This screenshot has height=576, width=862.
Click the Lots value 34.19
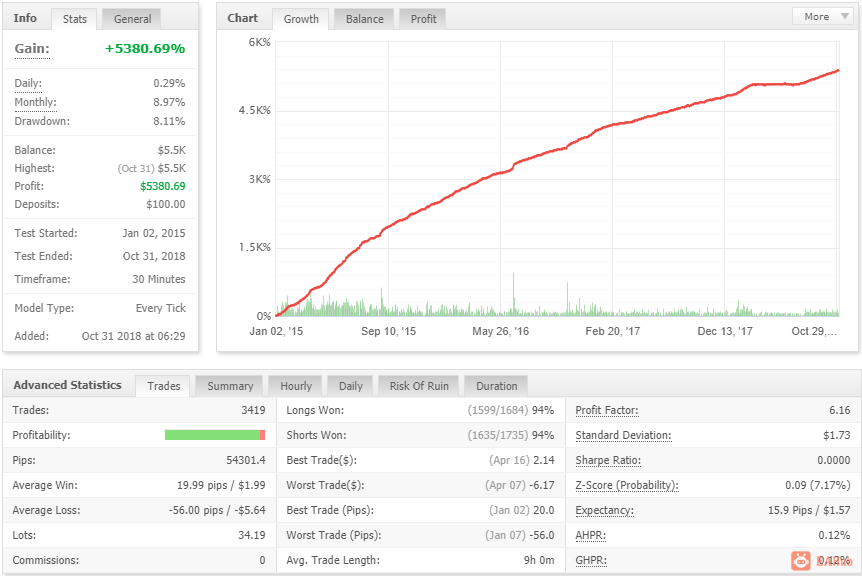252,535
